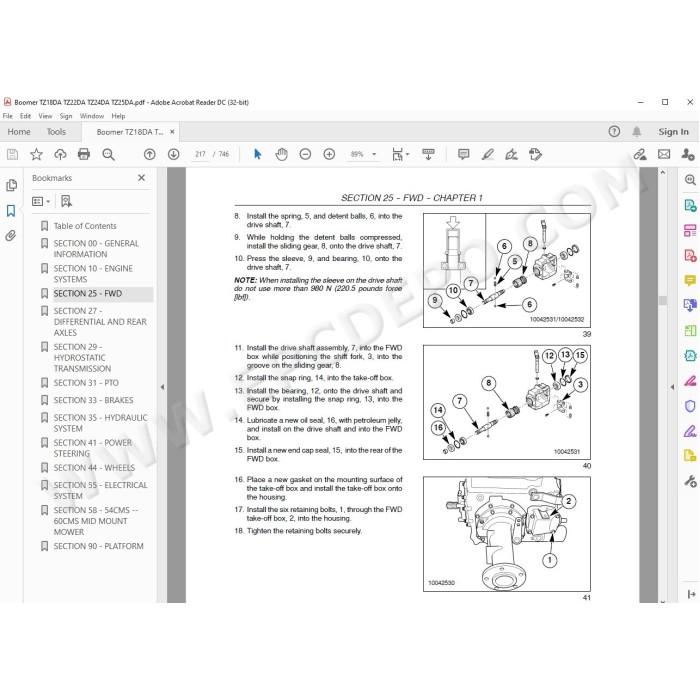Open SECTION 90 - PLATFORM bookmark

[98, 546]
